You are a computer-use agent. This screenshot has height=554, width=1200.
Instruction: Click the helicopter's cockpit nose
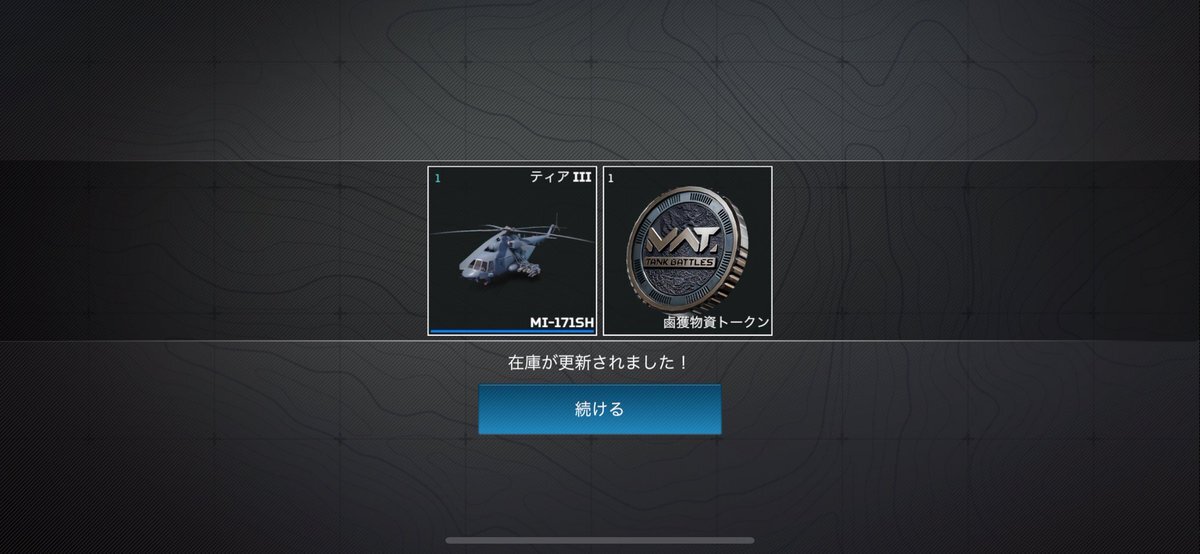470,264
